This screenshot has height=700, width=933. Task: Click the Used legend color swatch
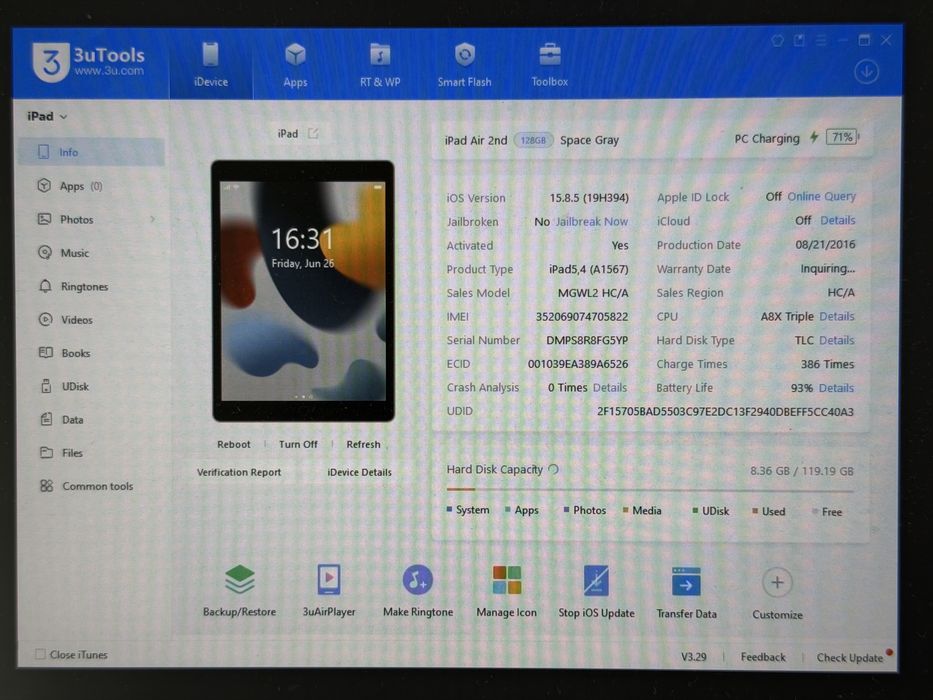point(755,511)
